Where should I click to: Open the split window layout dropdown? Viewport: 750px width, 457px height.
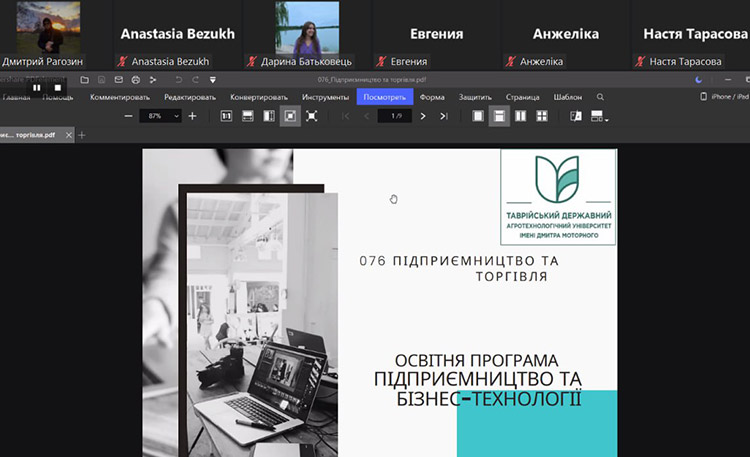[599, 116]
